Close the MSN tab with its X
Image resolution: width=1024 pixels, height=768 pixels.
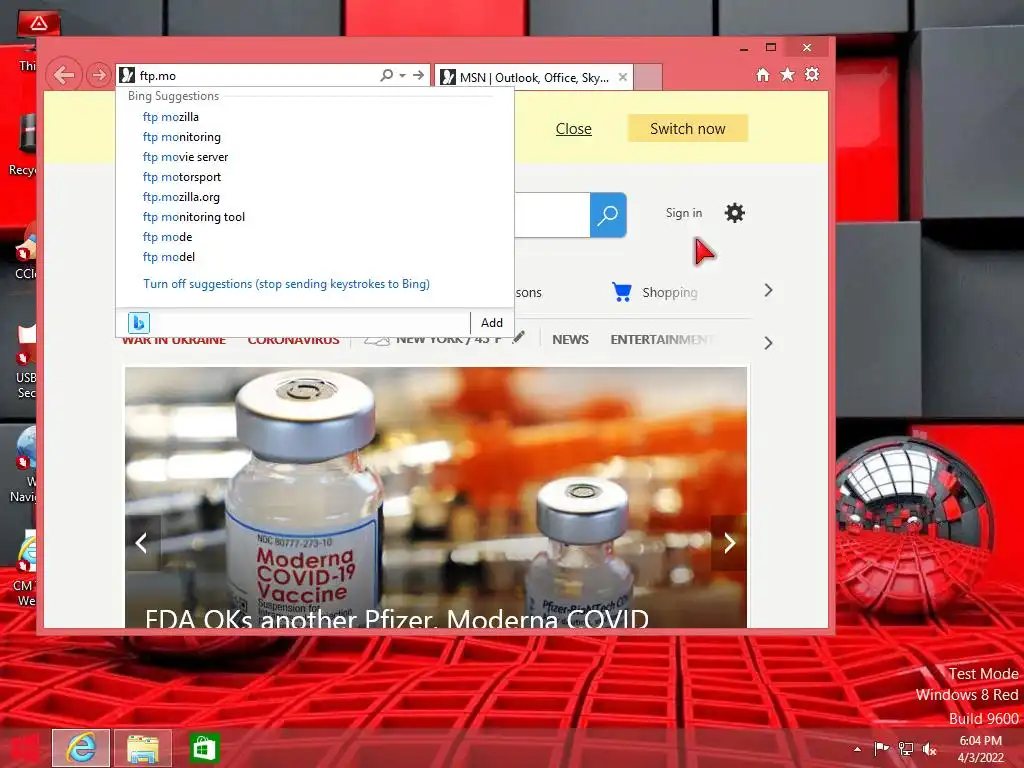623,77
